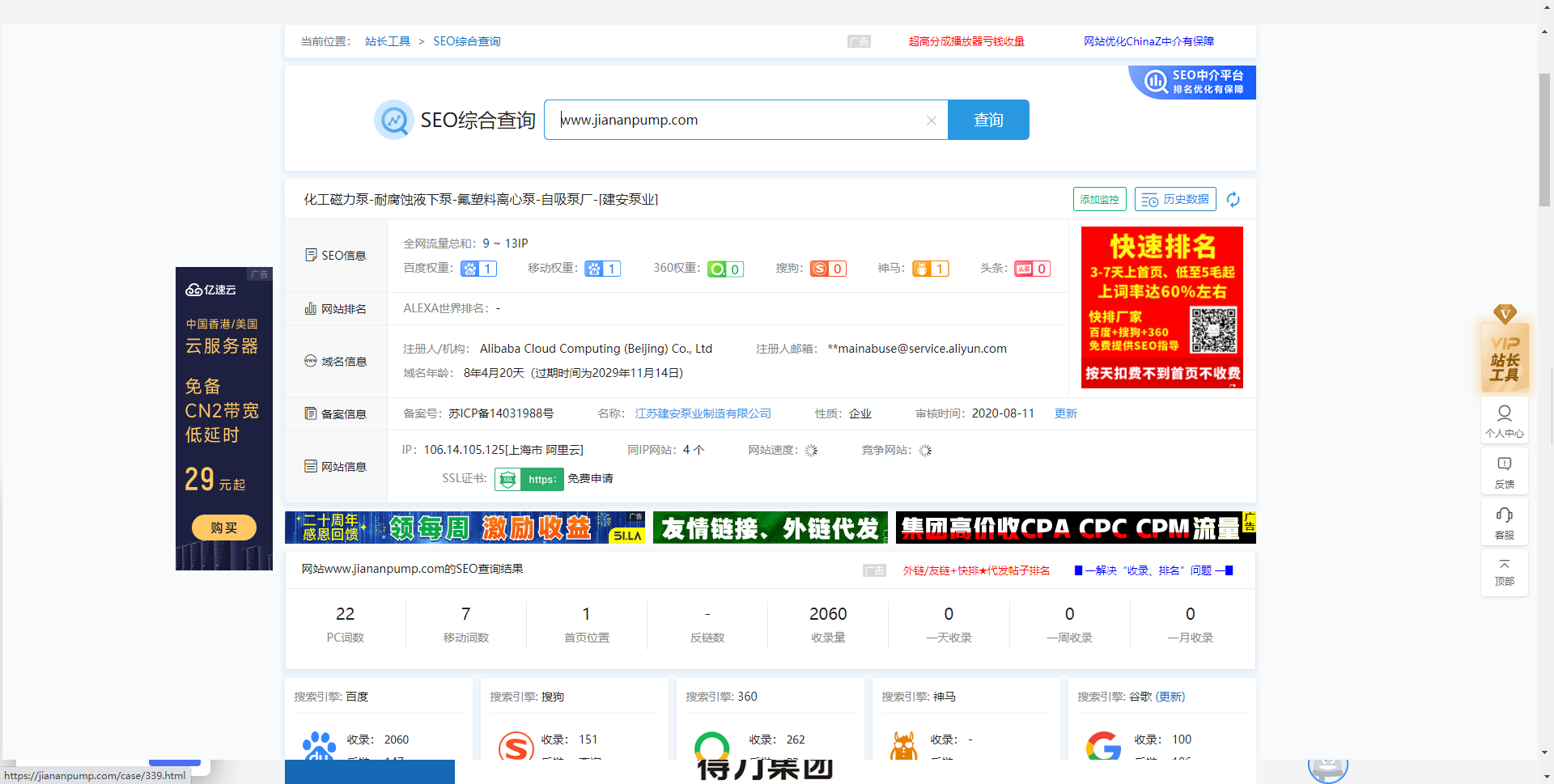This screenshot has height=784, width=1554.
Task: Click the blue 查询 search button
Action: click(x=988, y=120)
